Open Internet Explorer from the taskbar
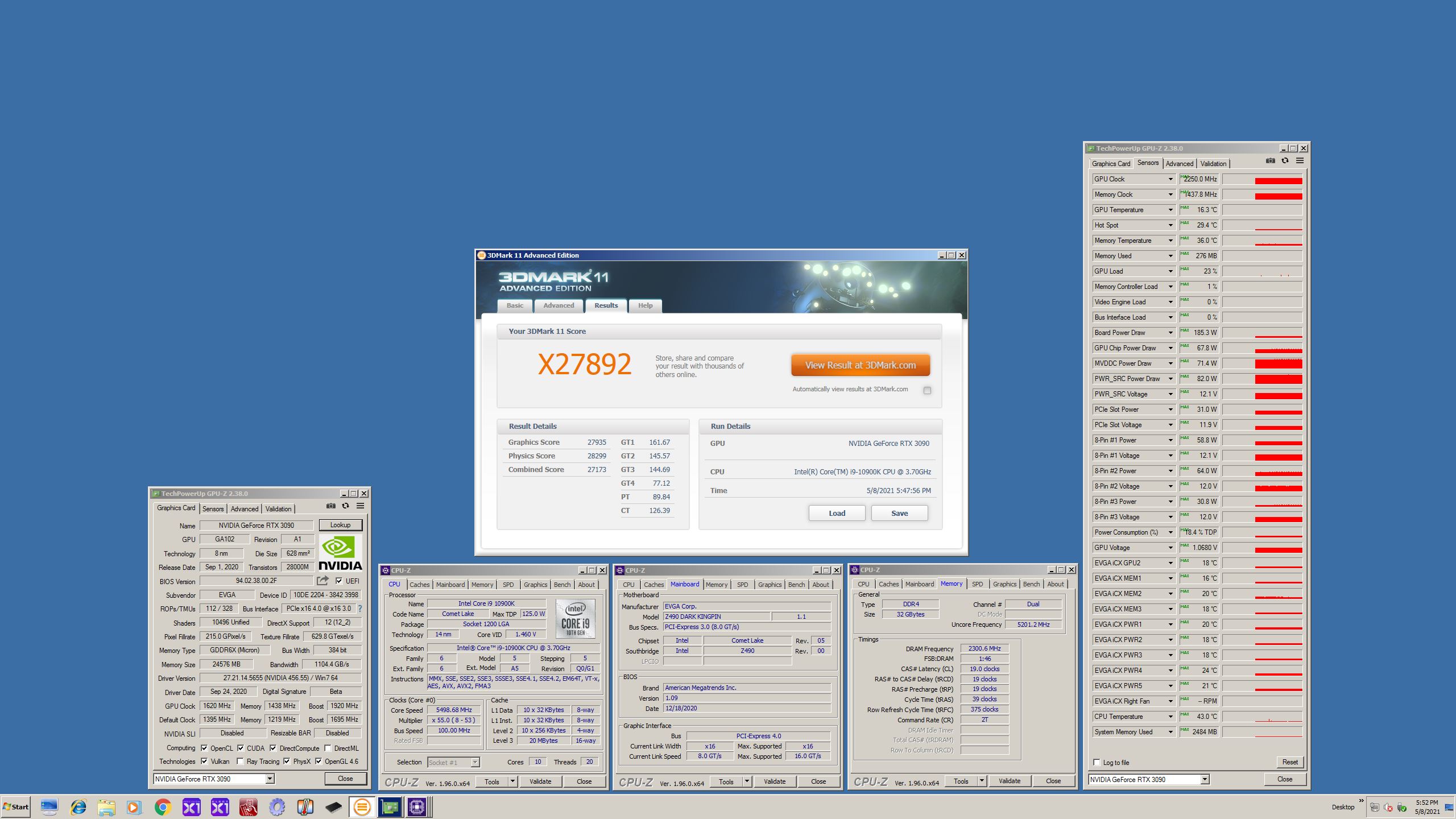The width and height of the screenshot is (1456, 819). [78, 807]
